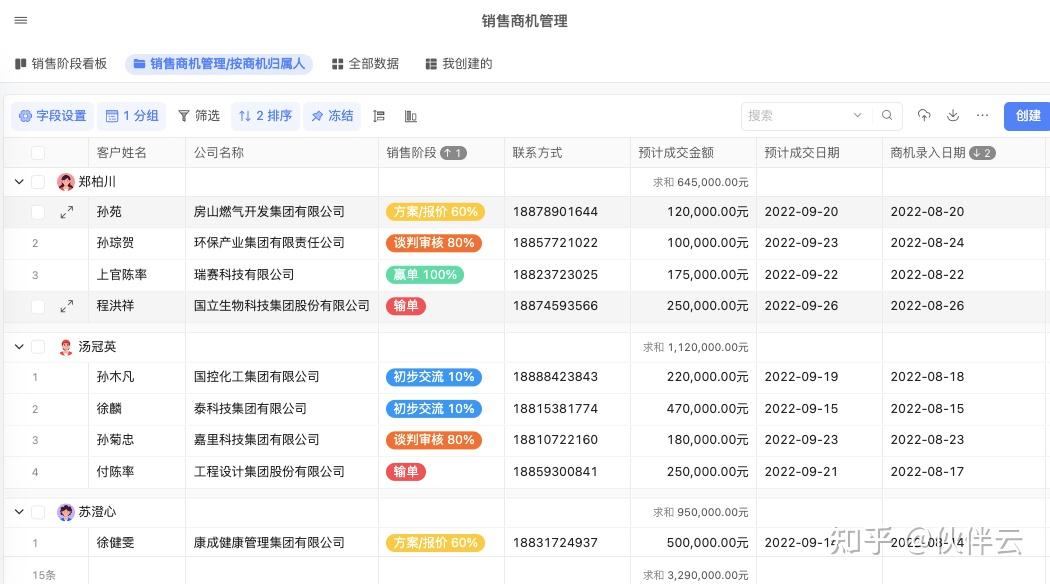Click 方案/报价 60% tag in 孙苑 row
The width and height of the screenshot is (1050, 584).
(435, 212)
